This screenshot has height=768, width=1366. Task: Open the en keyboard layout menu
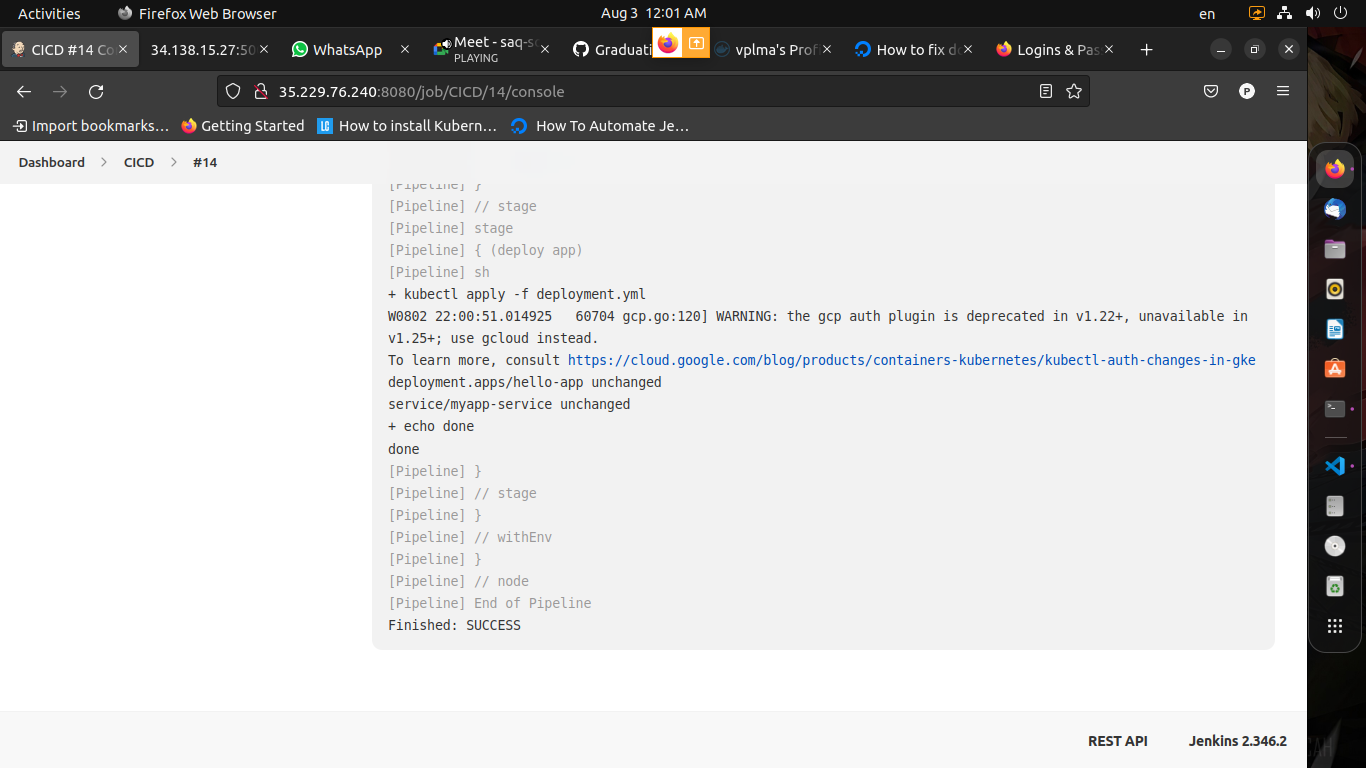1206,13
